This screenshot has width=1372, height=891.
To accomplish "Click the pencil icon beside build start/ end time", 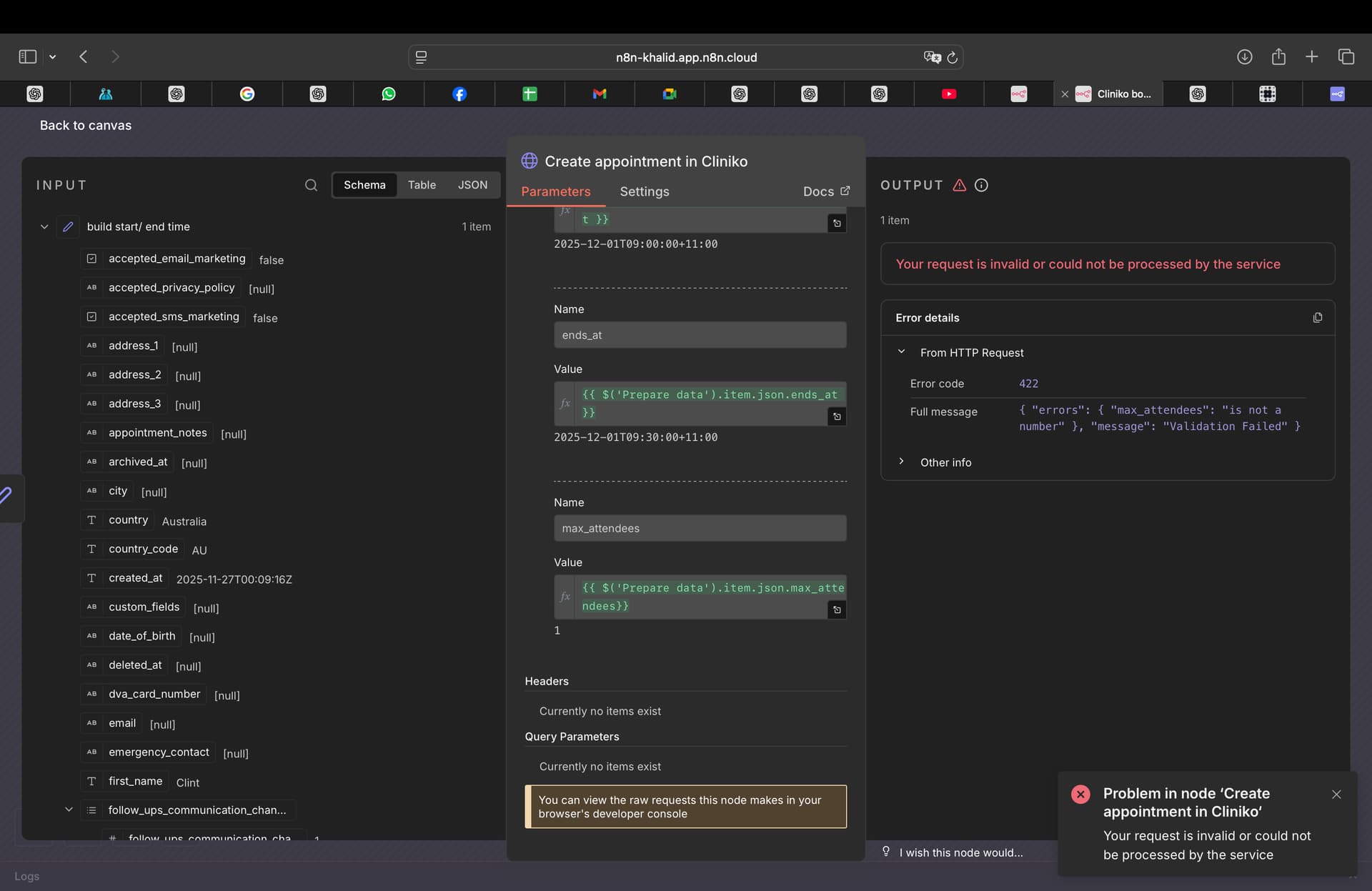I will pyautogui.click(x=68, y=227).
